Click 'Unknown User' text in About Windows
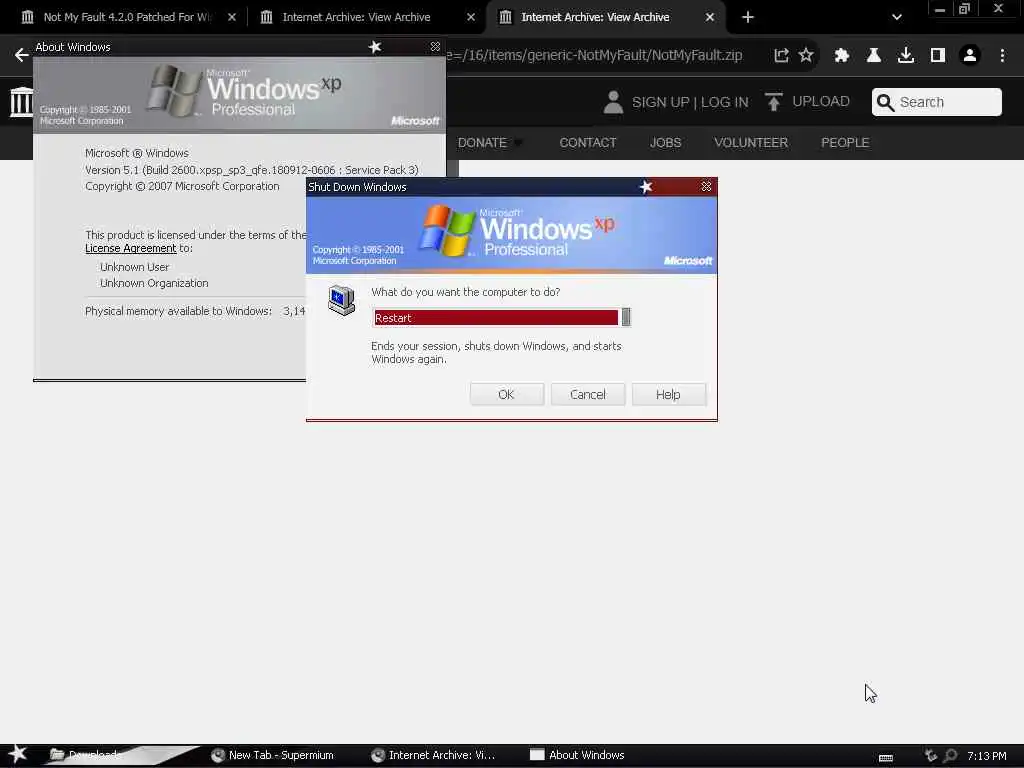Screen dimensions: 1024x768 point(135,266)
